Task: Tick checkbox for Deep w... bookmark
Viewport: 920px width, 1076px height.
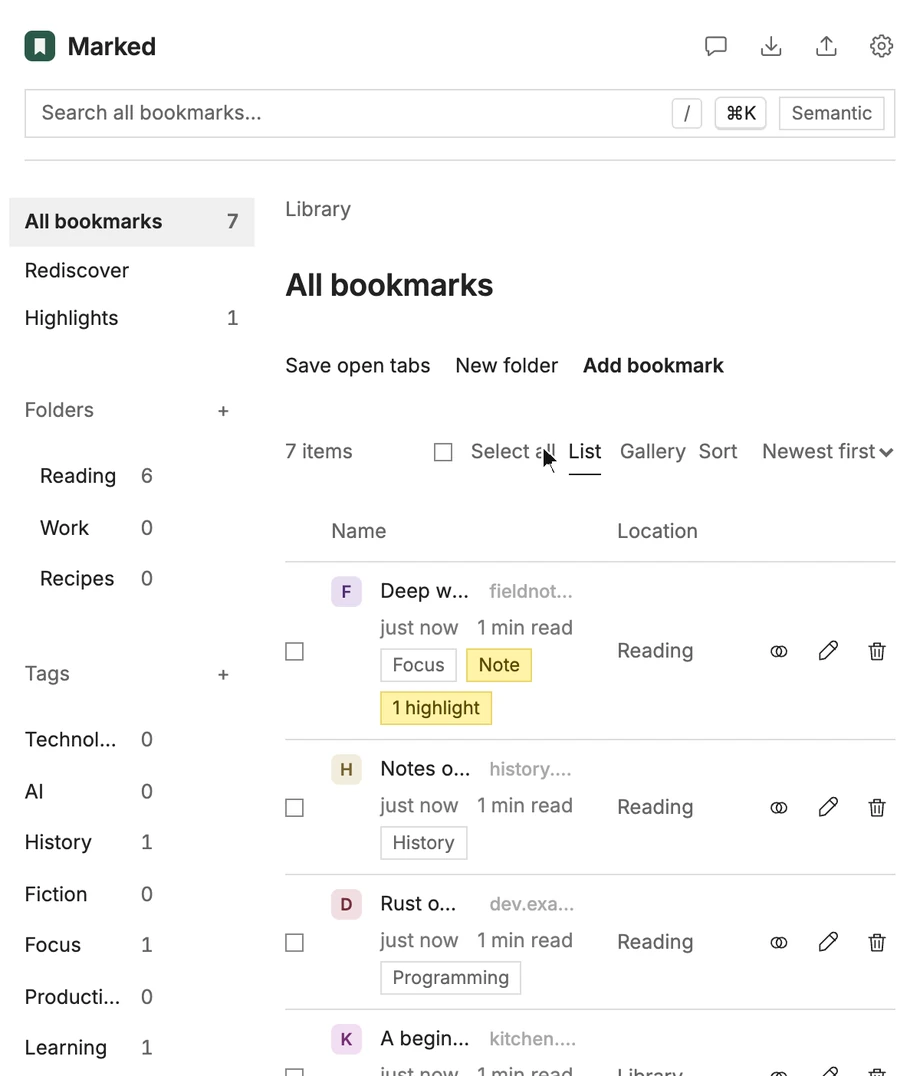Action: pos(294,651)
